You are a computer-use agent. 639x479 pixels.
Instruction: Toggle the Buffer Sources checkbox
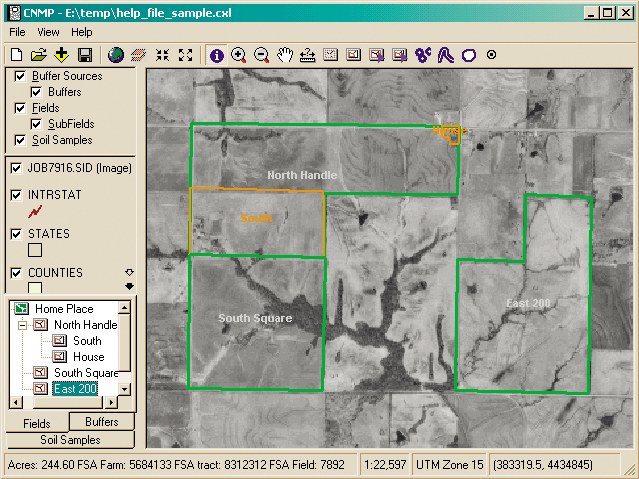tap(20, 76)
